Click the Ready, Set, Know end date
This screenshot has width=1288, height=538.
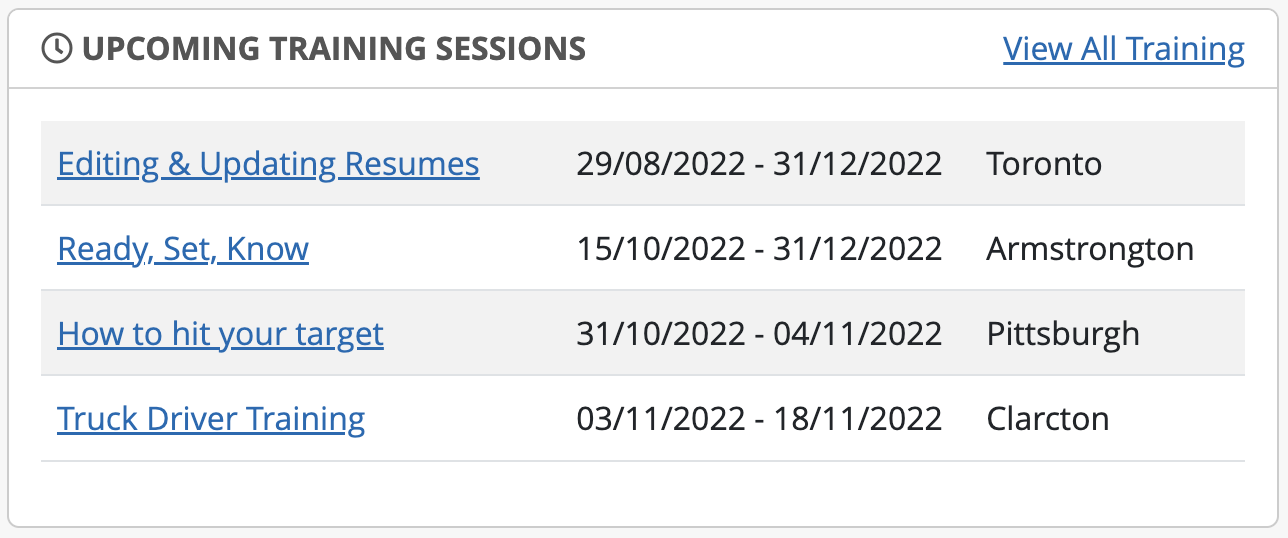858,248
